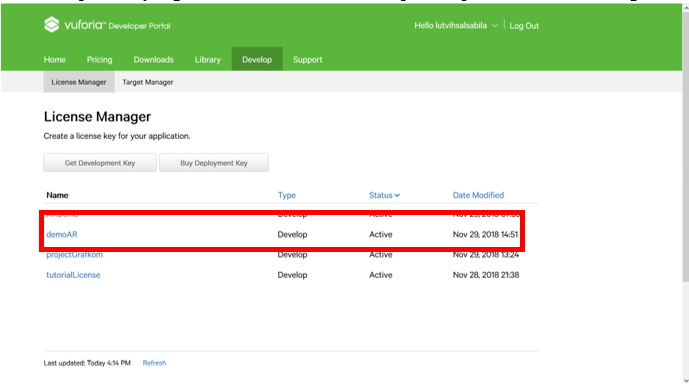Viewport: 689px width, 389px height.
Task: Sort by the Date Modified column header
Action: click(478, 195)
